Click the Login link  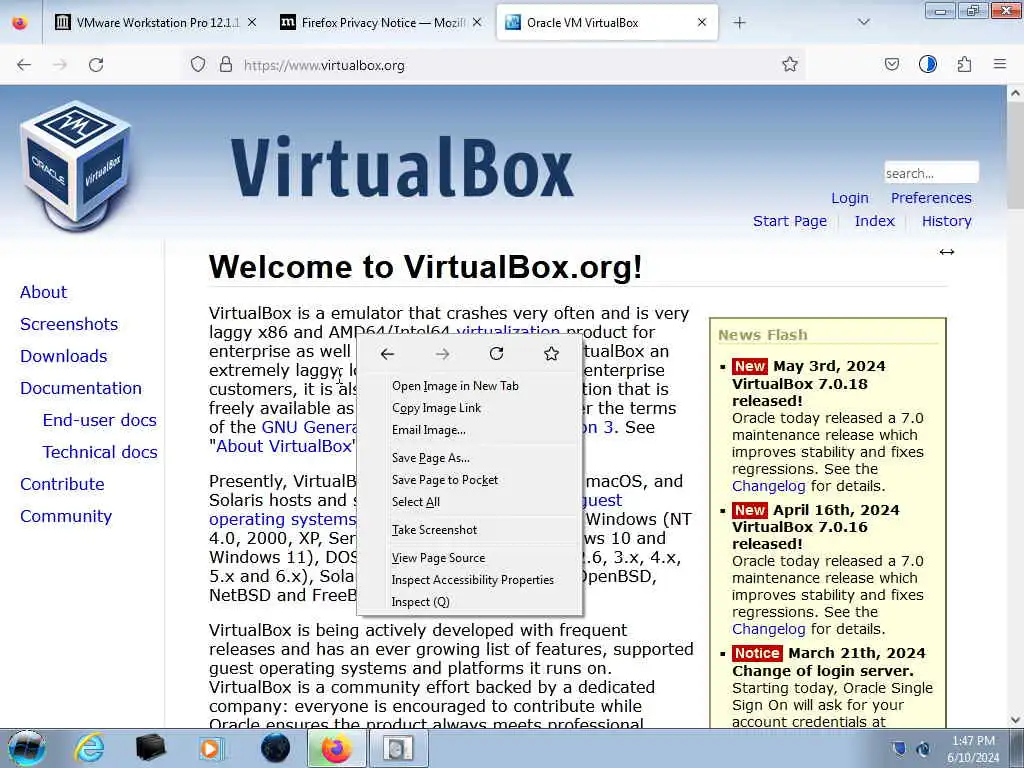pos(850,198)
